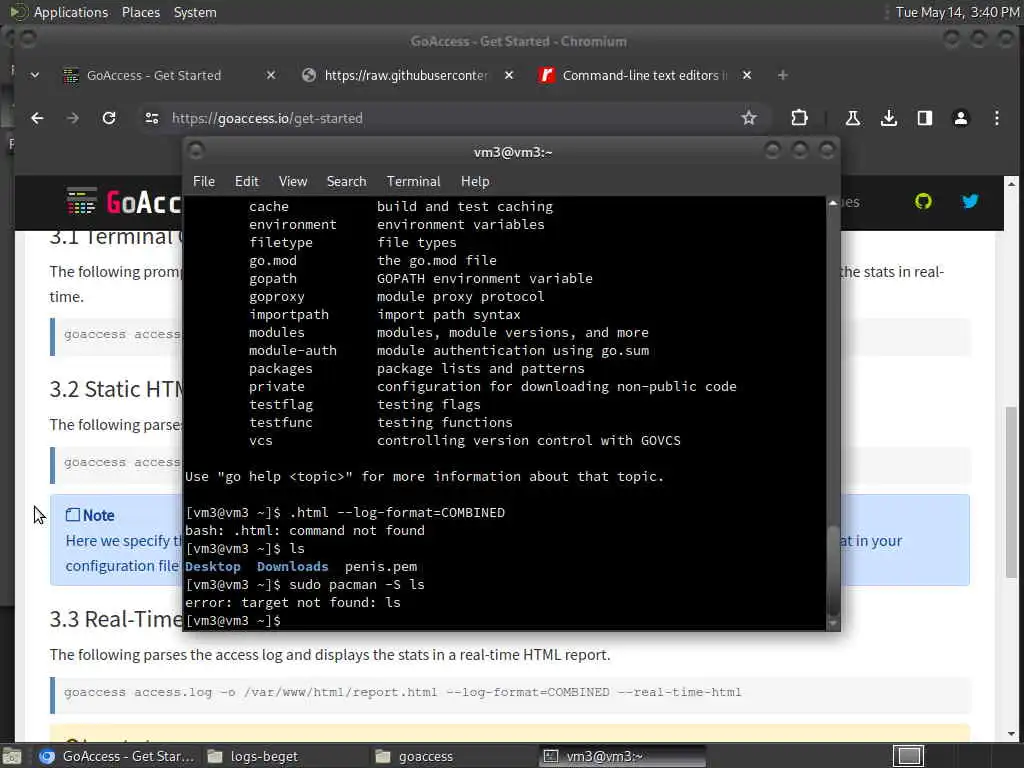Click browser page scroll-down arrow
Viewport: 1024px width, 768px height.
point(1011,734)
